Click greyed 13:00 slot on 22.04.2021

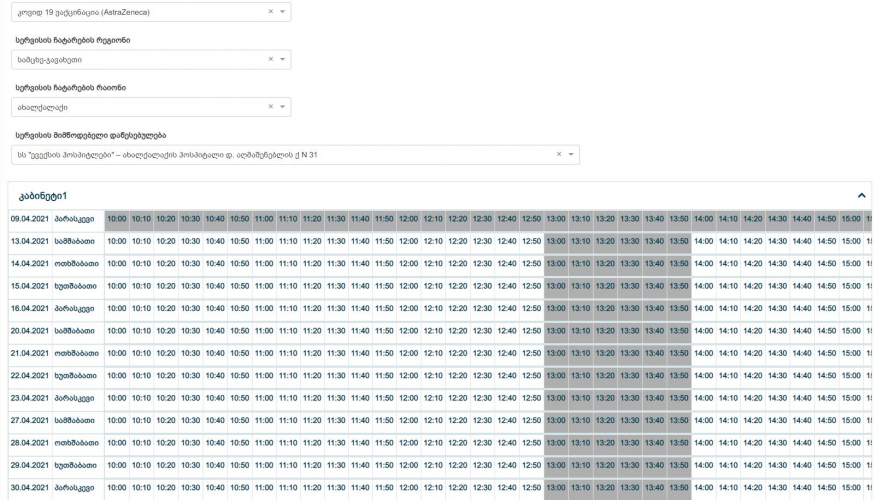point(556,376)
